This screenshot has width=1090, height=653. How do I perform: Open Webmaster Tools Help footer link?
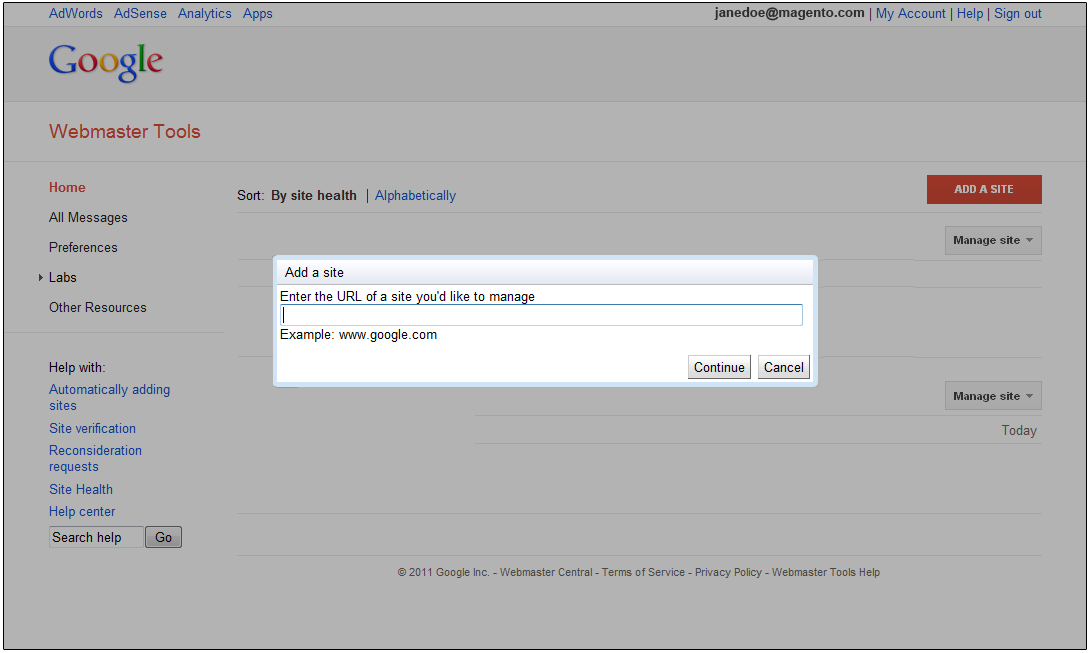click(826, 572)
